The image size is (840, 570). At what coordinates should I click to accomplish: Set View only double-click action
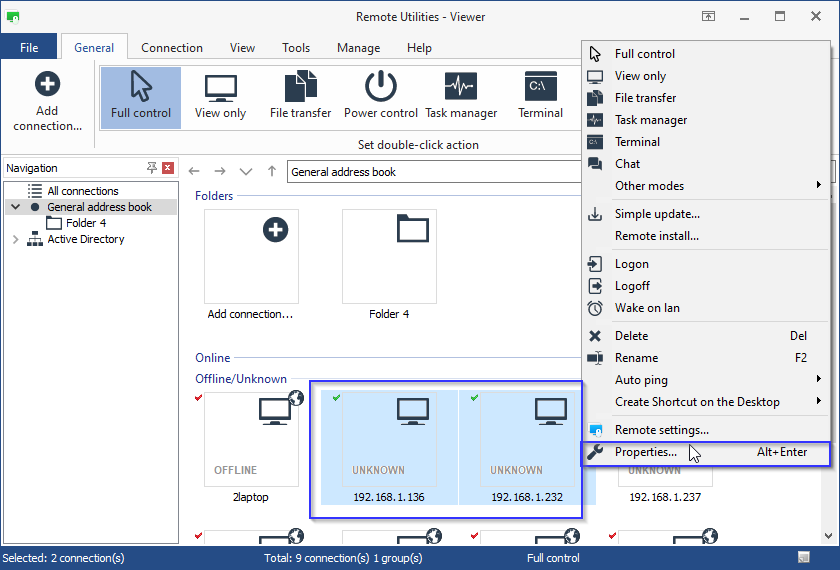220,97
